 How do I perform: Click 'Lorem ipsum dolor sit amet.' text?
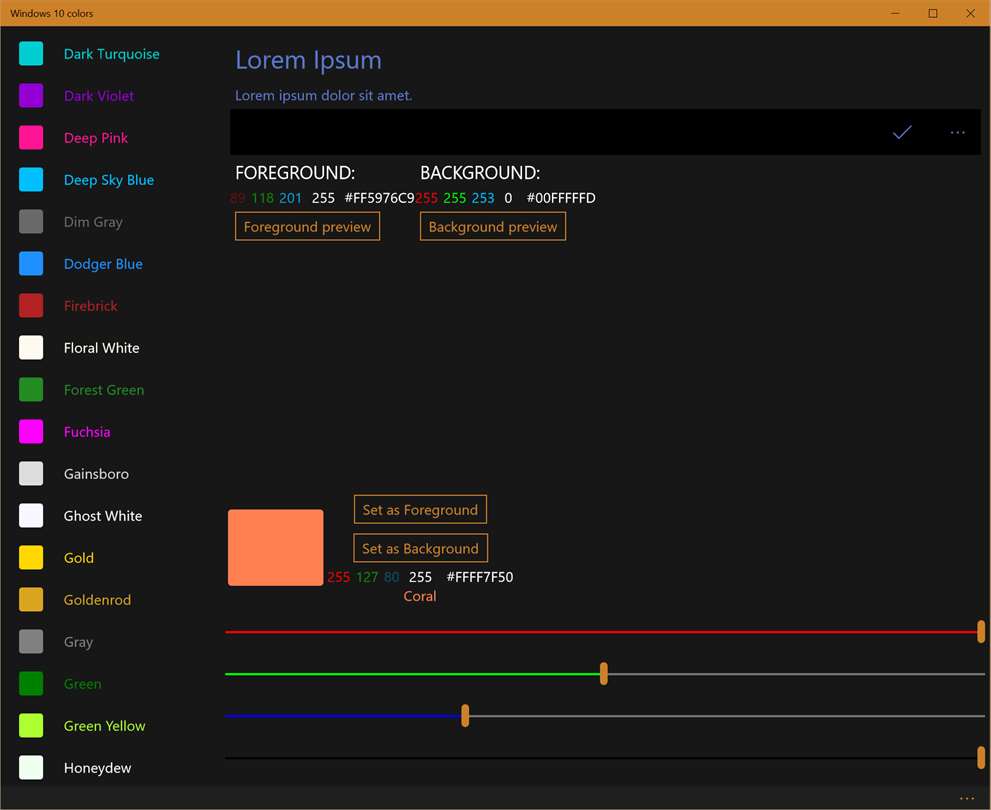tap(324, 95)
